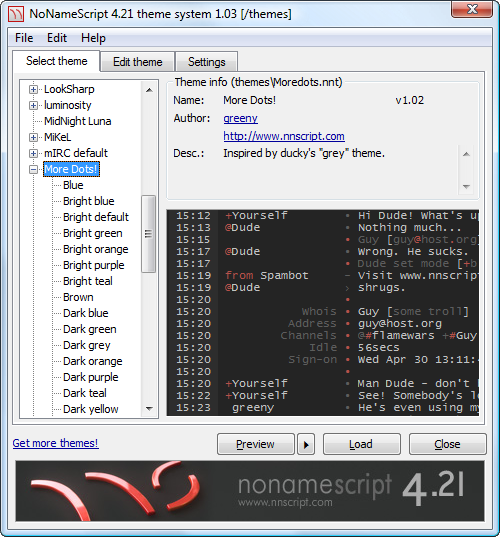
Task: Select the Brown scheme
Action: [78, 297]
